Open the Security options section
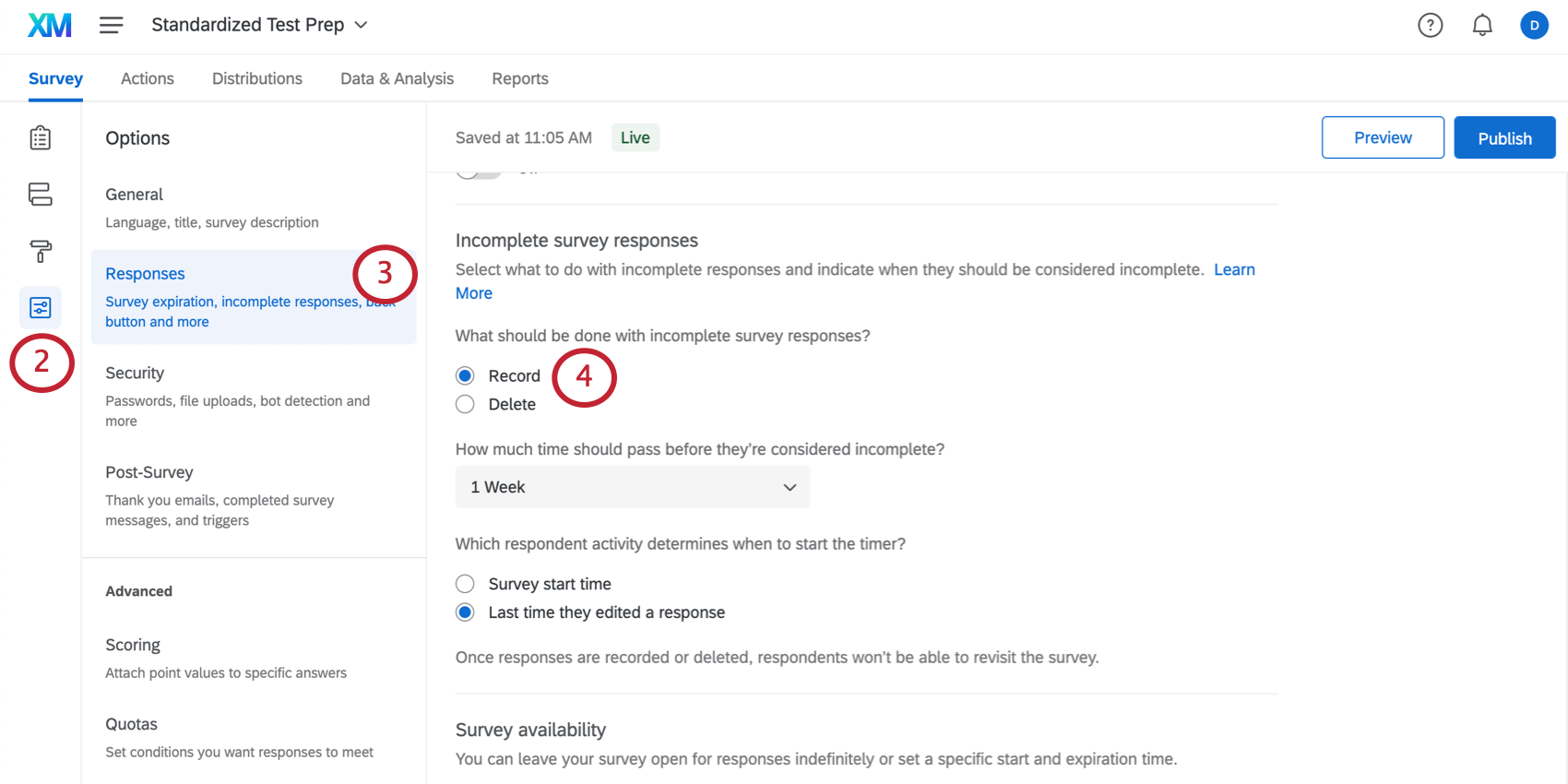1568x784 pixels. pyautogui.click(x=135, y=373)
